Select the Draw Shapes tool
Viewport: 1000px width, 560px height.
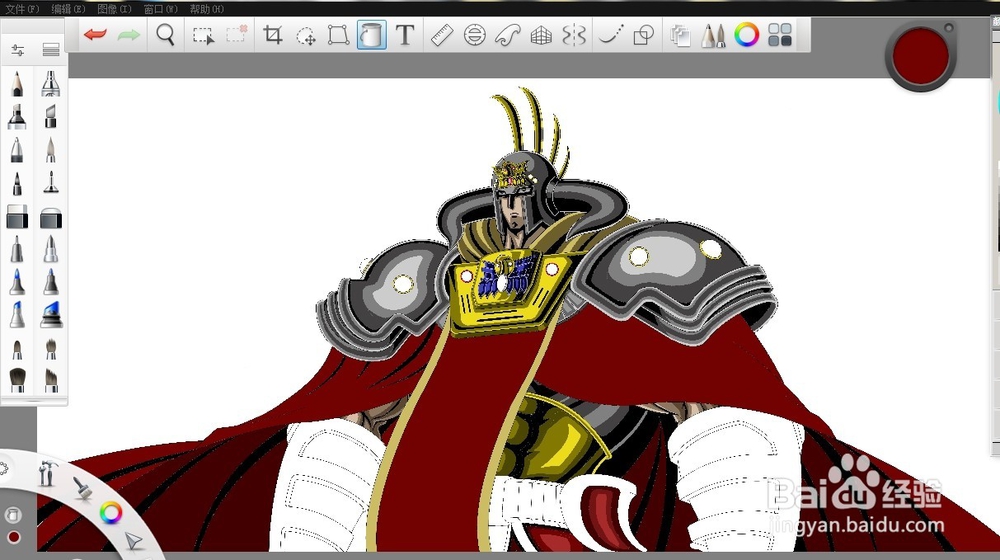point(643,35)
